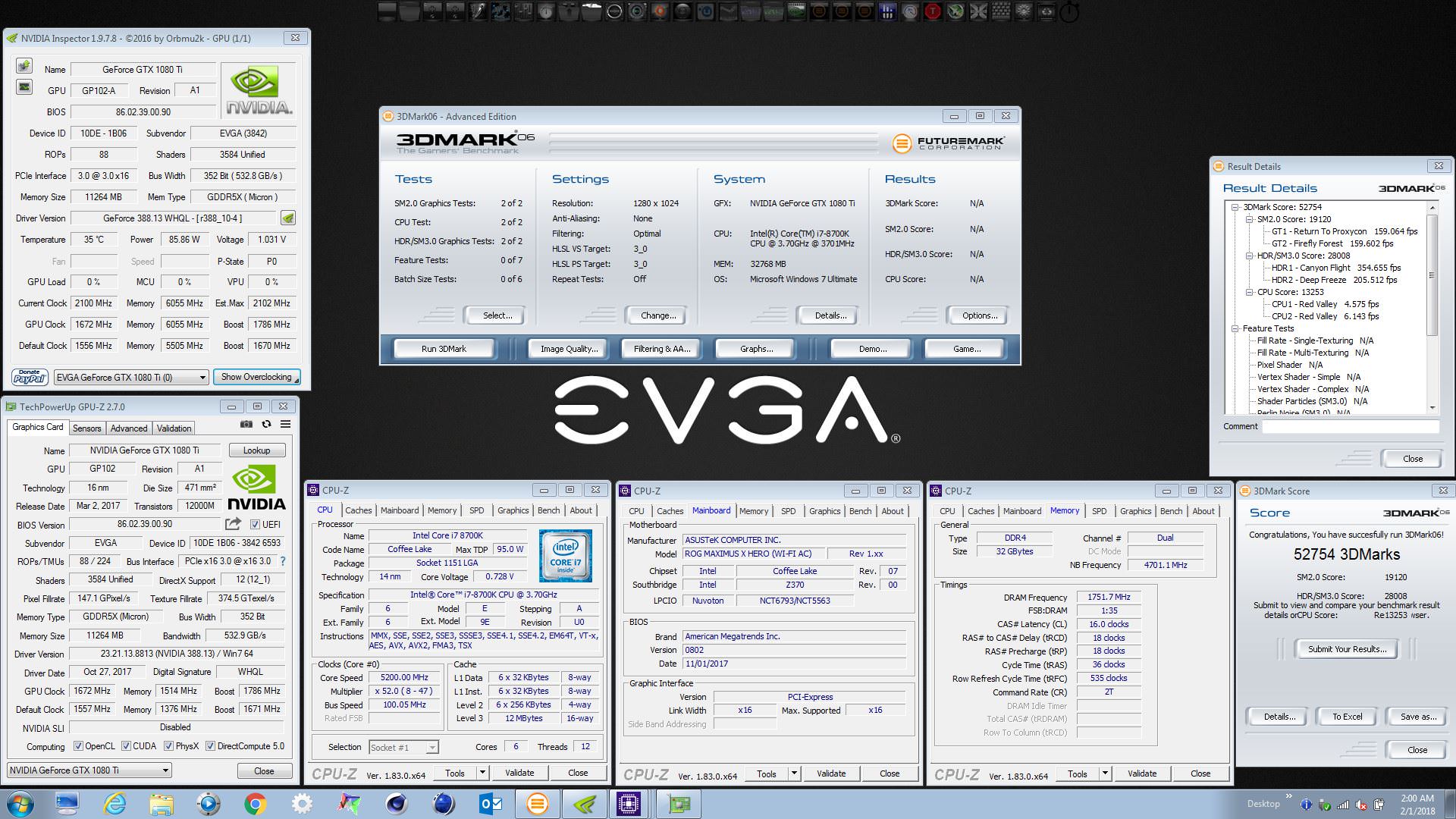This screenshot has height=819, width=1456.
Task: Click GPU-Z green card taskbar icon
Action: [679, 804]
